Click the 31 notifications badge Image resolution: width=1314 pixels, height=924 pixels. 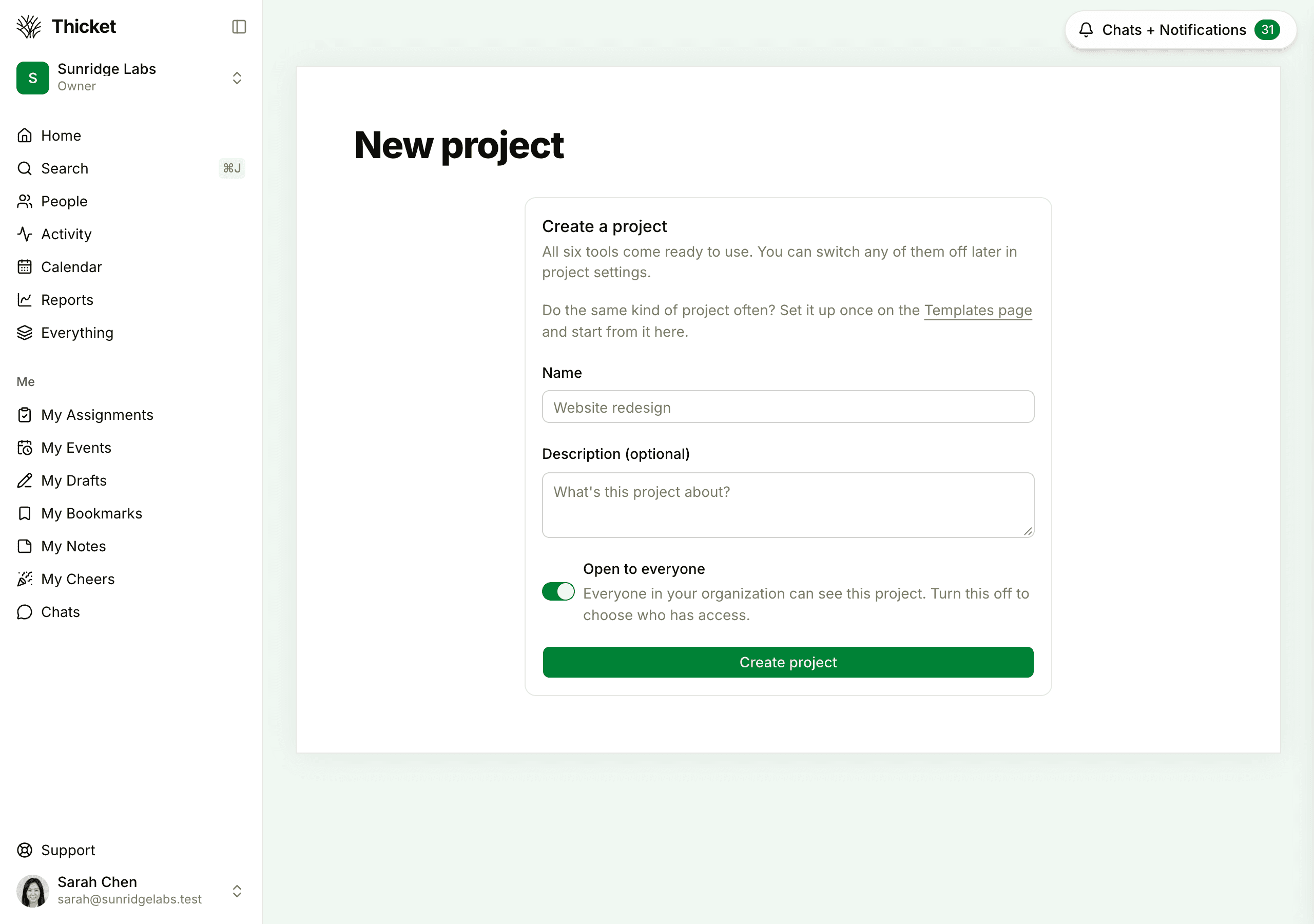1266,30
